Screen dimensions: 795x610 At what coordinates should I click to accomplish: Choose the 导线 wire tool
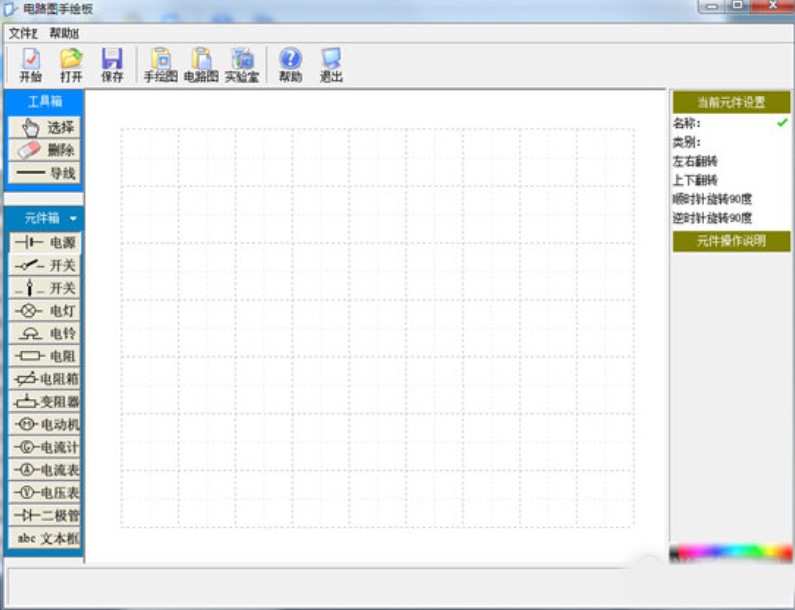click(45, 173)
